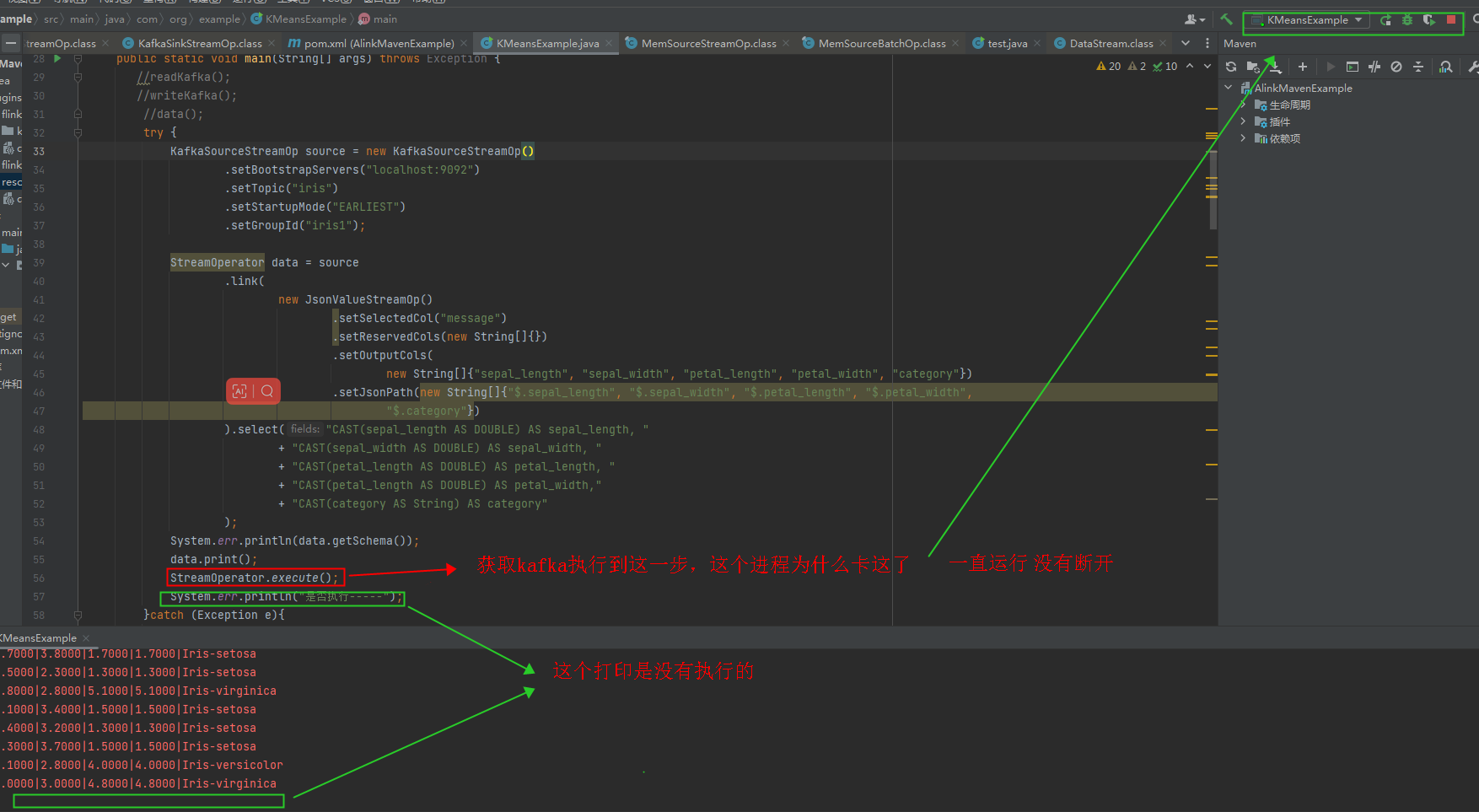This screenshot has height=812, width=1479.
Task: Click the KMeansExample class breadcrumb
Action: pos(298,19)
